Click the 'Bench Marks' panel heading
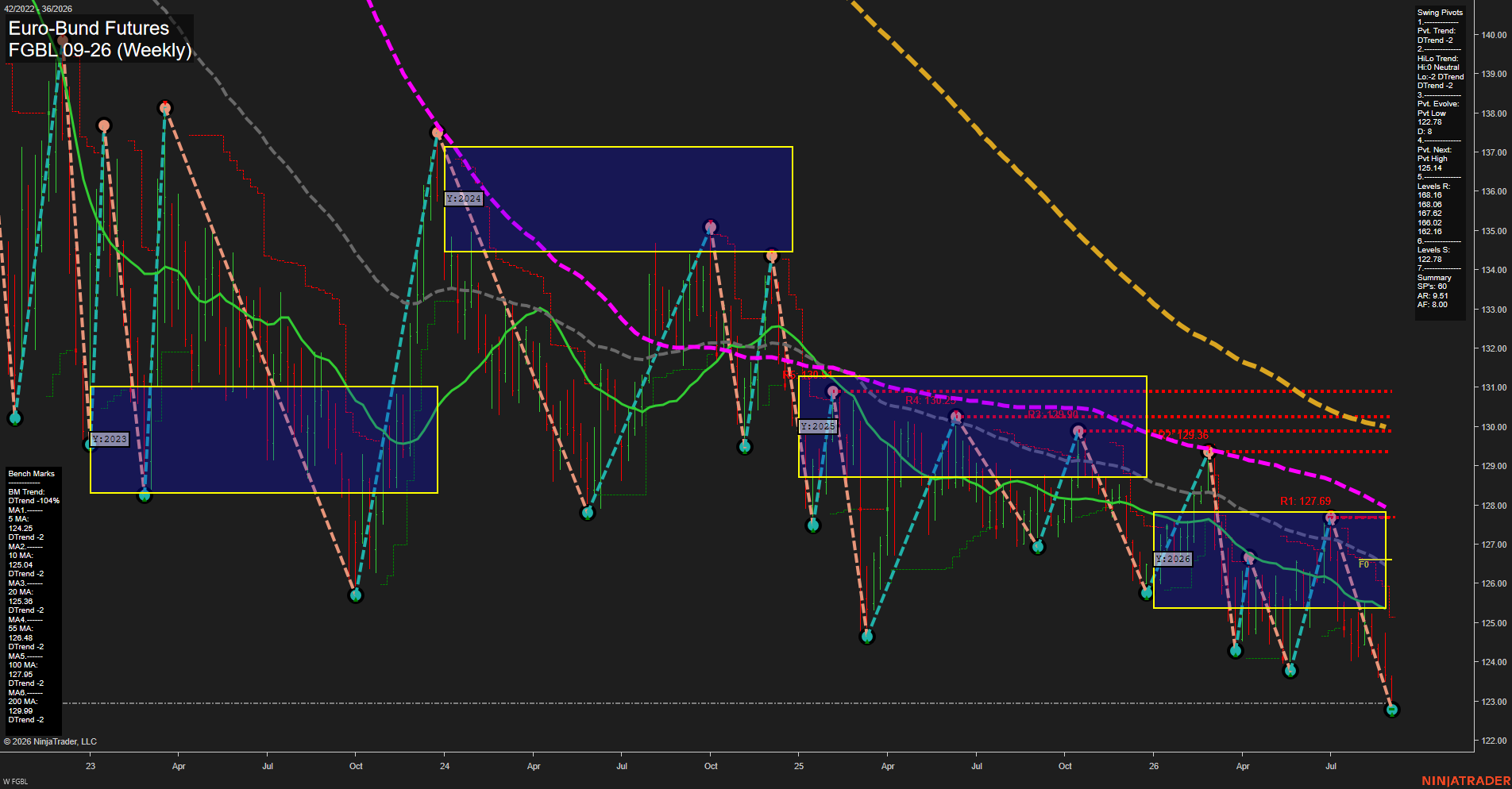The height and width of the screenshot is (789, 1512). click(32, 474)
